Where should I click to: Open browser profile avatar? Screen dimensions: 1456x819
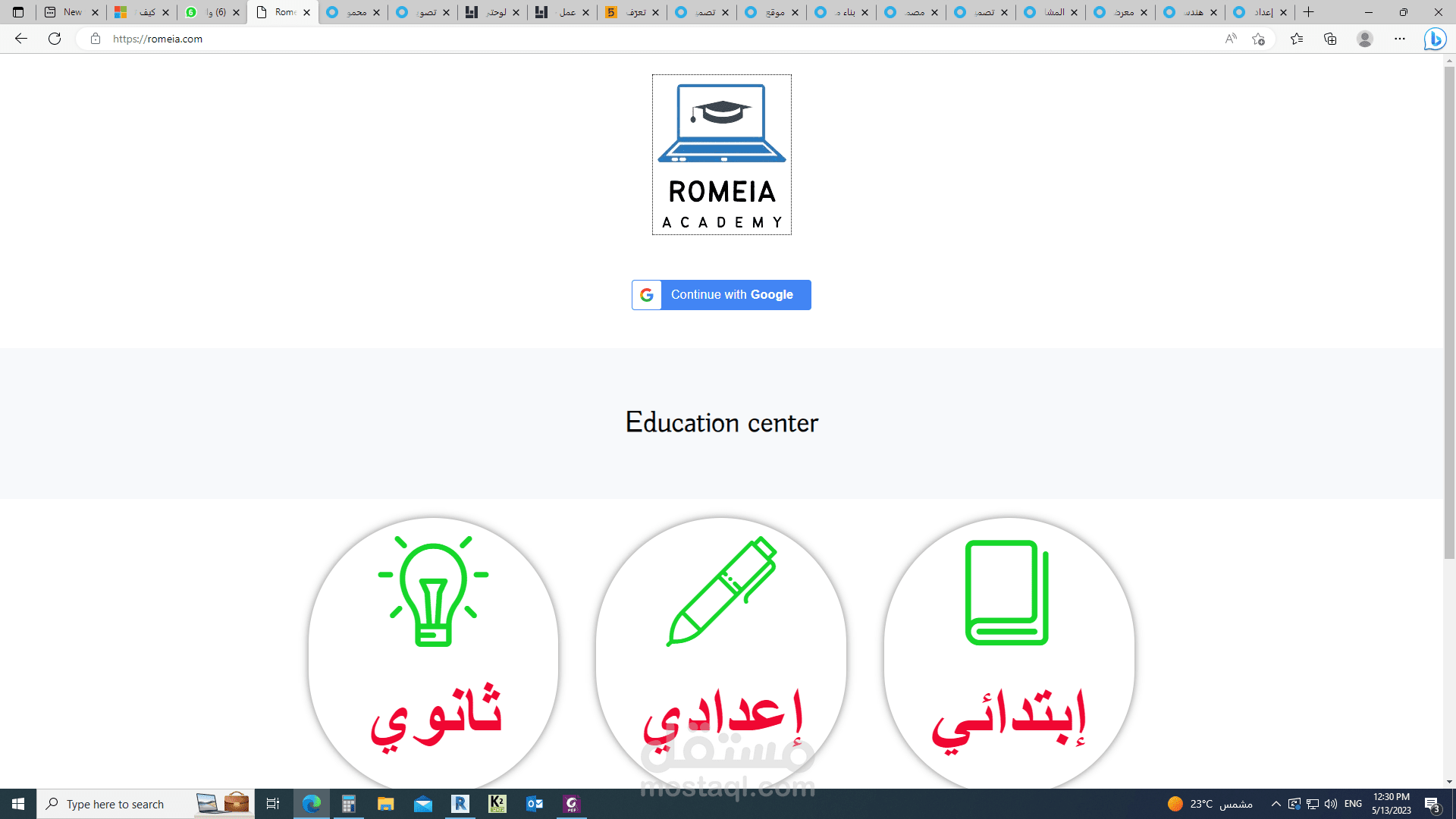click(1365, 39)
